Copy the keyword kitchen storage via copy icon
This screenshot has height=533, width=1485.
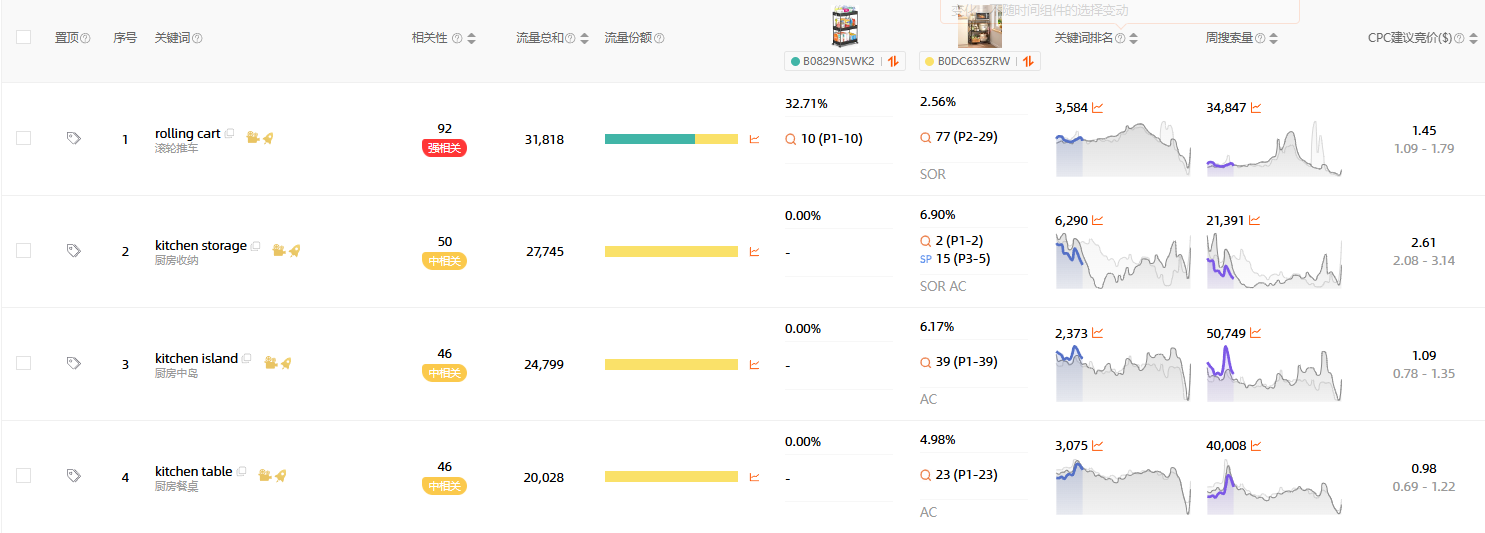[x=256, y=246]
